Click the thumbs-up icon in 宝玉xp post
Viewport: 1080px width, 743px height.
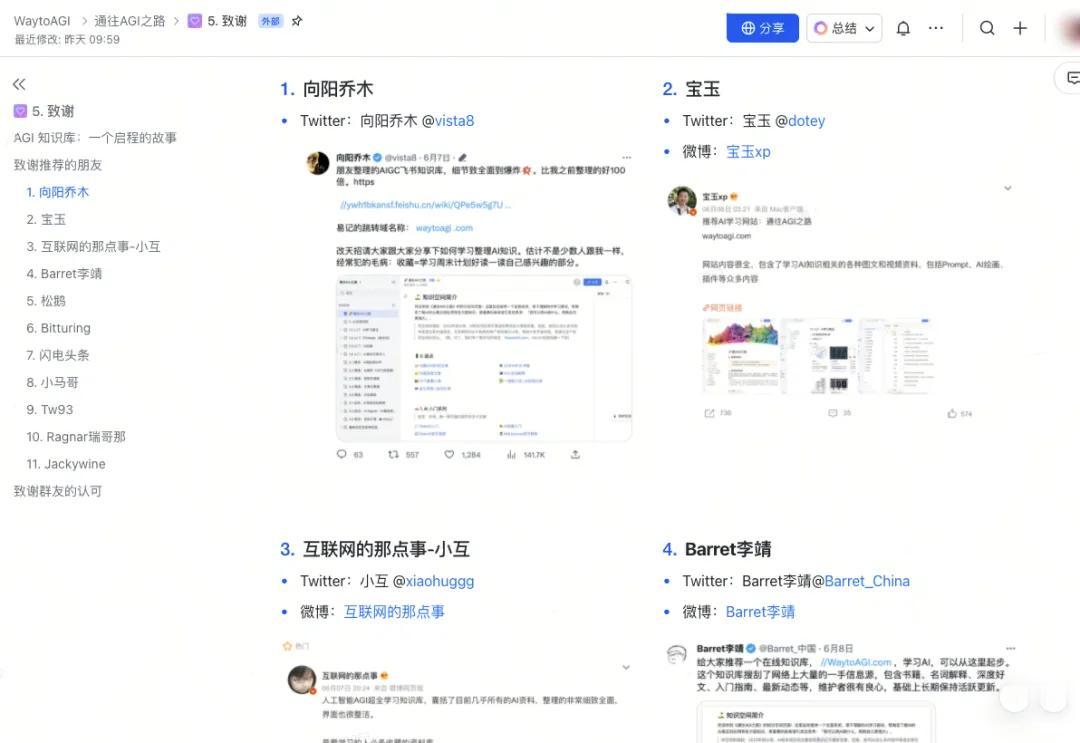pyautogui.click(x=952, y=413)
